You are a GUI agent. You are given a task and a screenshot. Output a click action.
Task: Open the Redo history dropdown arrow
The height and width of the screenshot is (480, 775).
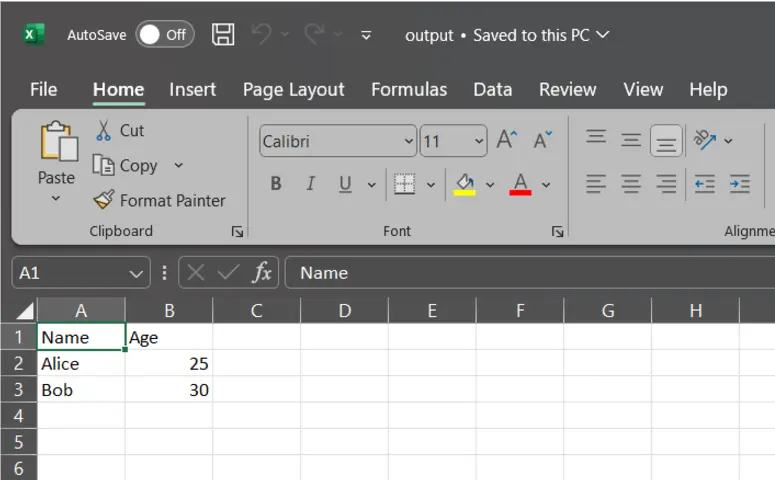(x=338, y=34)
